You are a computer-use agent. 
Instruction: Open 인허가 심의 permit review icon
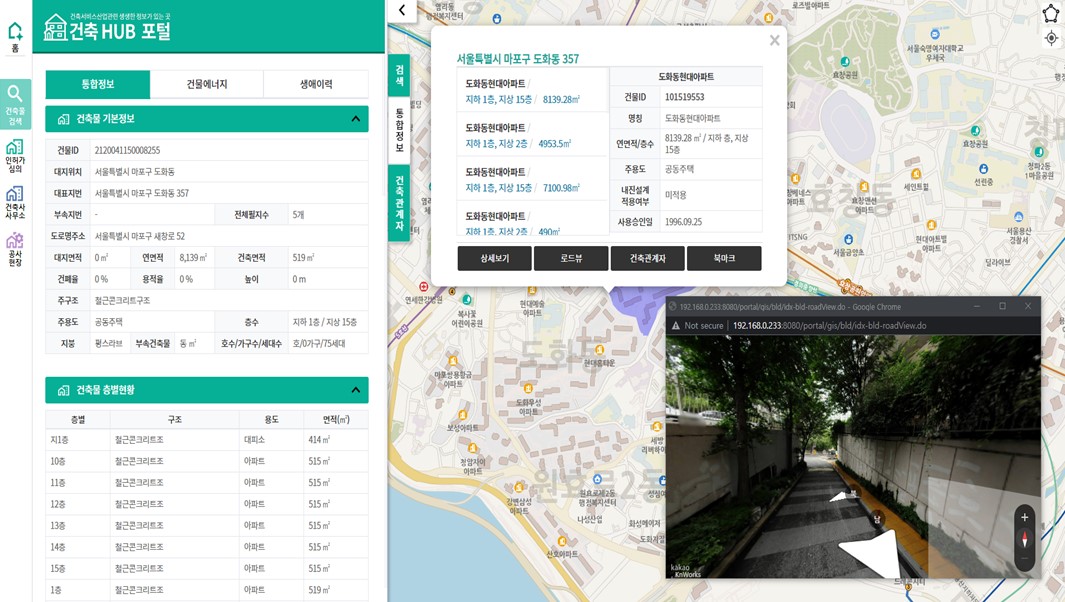tap(15, 156)
